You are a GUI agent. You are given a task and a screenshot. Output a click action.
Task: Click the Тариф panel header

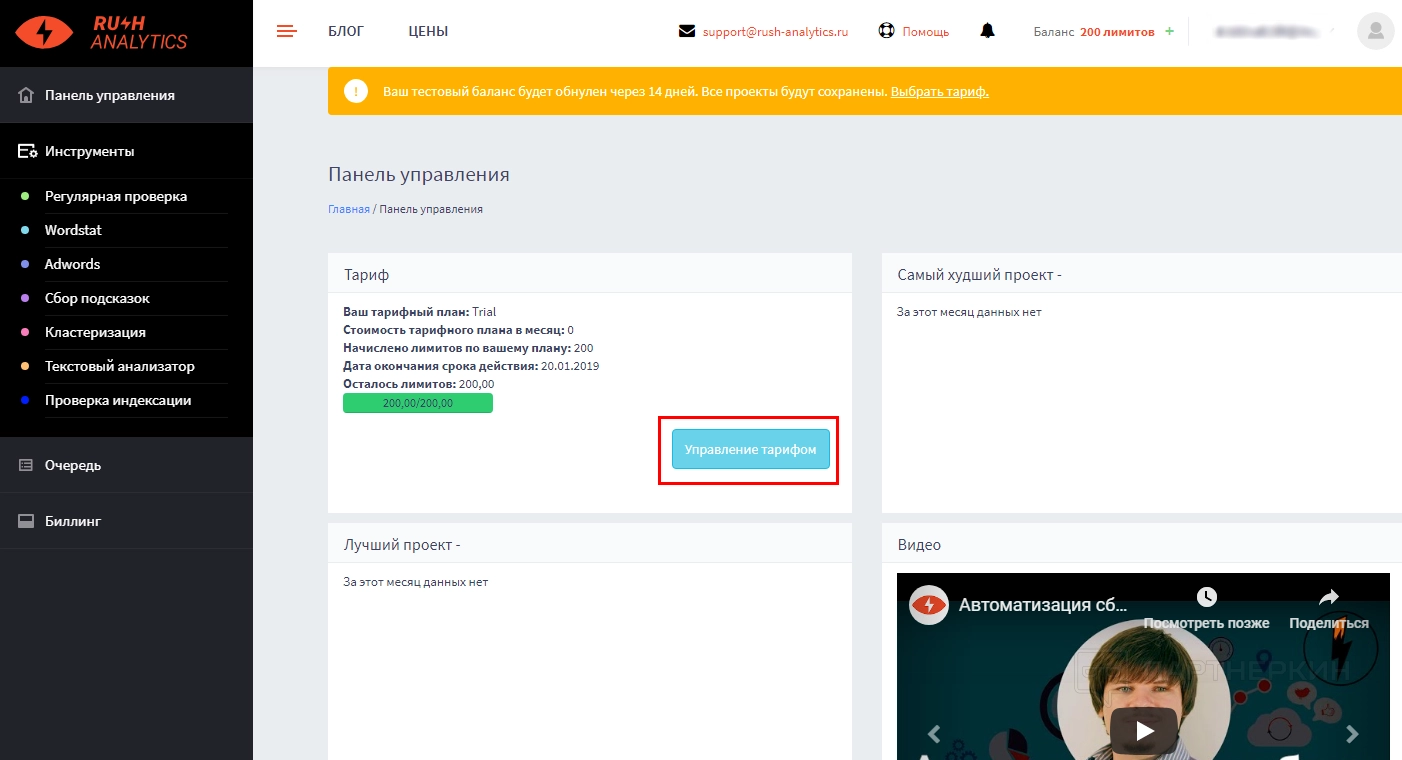[590, 273]
